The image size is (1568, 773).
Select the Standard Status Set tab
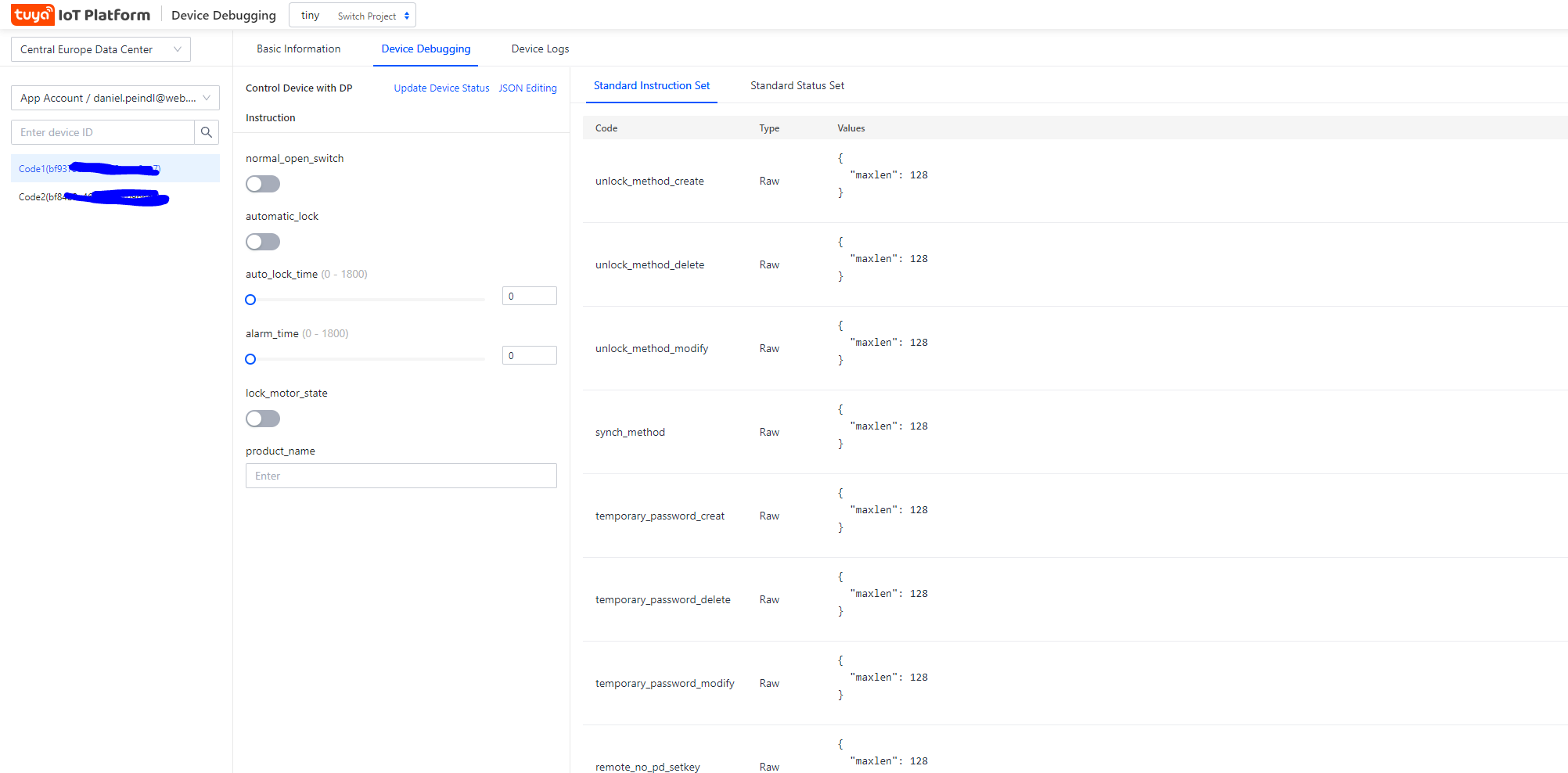point(797,85)
